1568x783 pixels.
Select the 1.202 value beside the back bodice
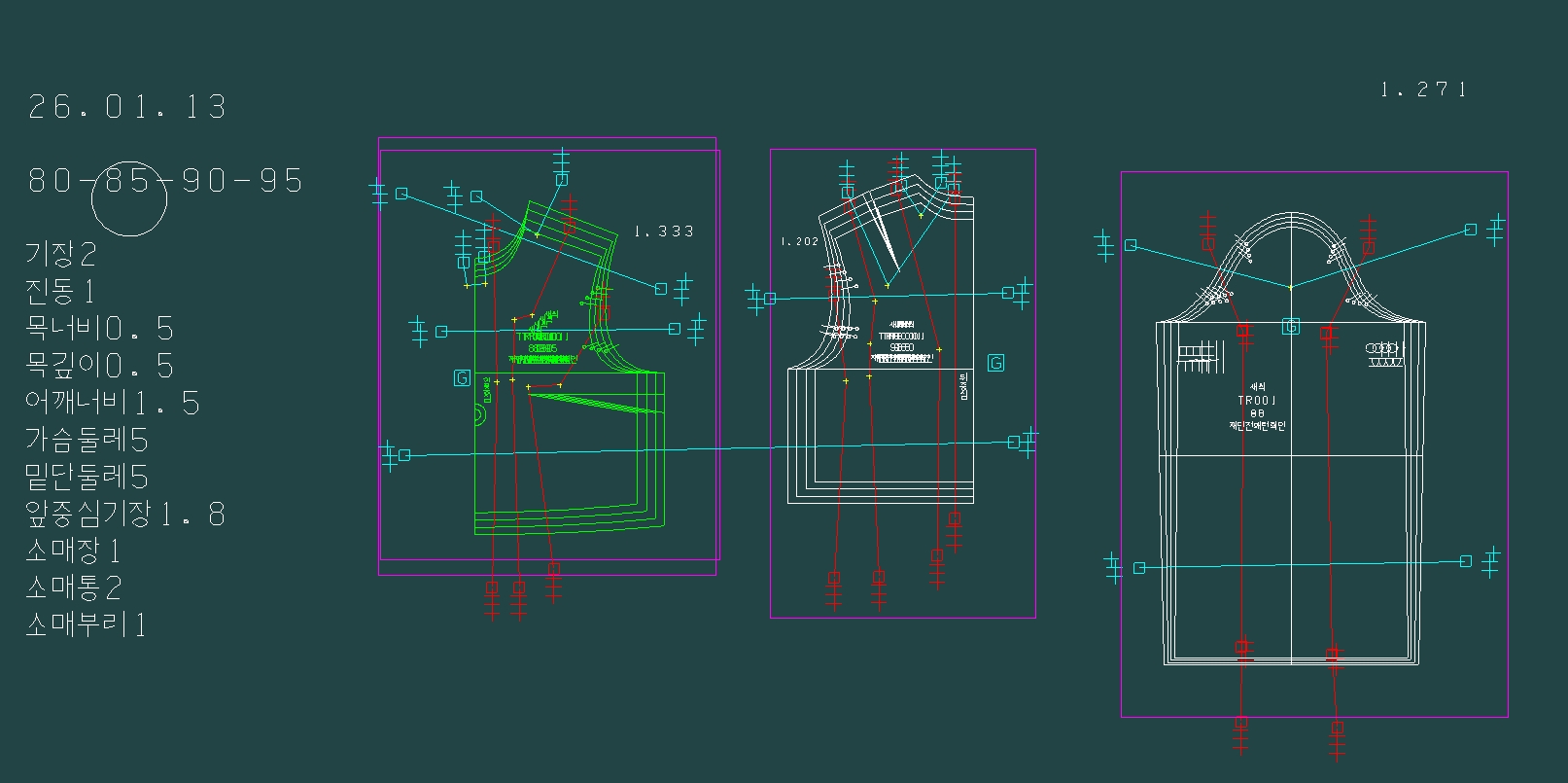[x=800, y=241]
